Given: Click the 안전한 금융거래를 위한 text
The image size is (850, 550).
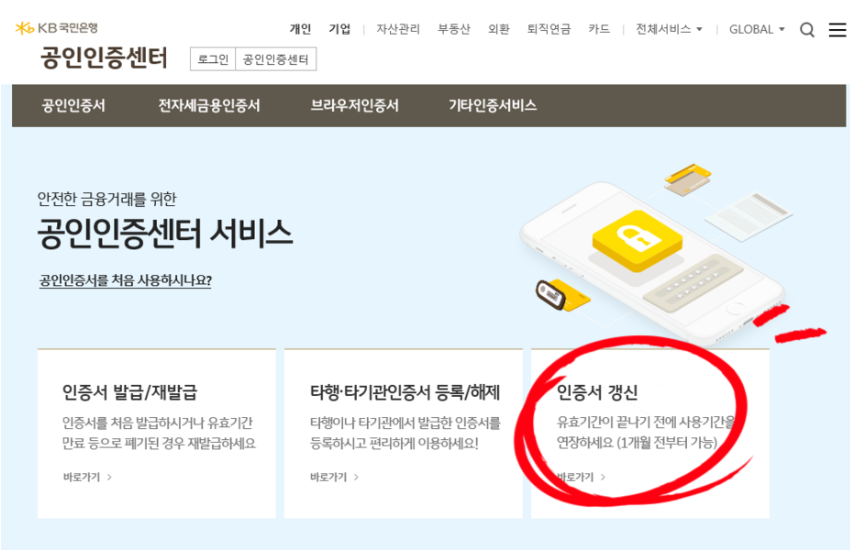Looking at the screenshot, I should pyautogui.click(x=107, y=199).
